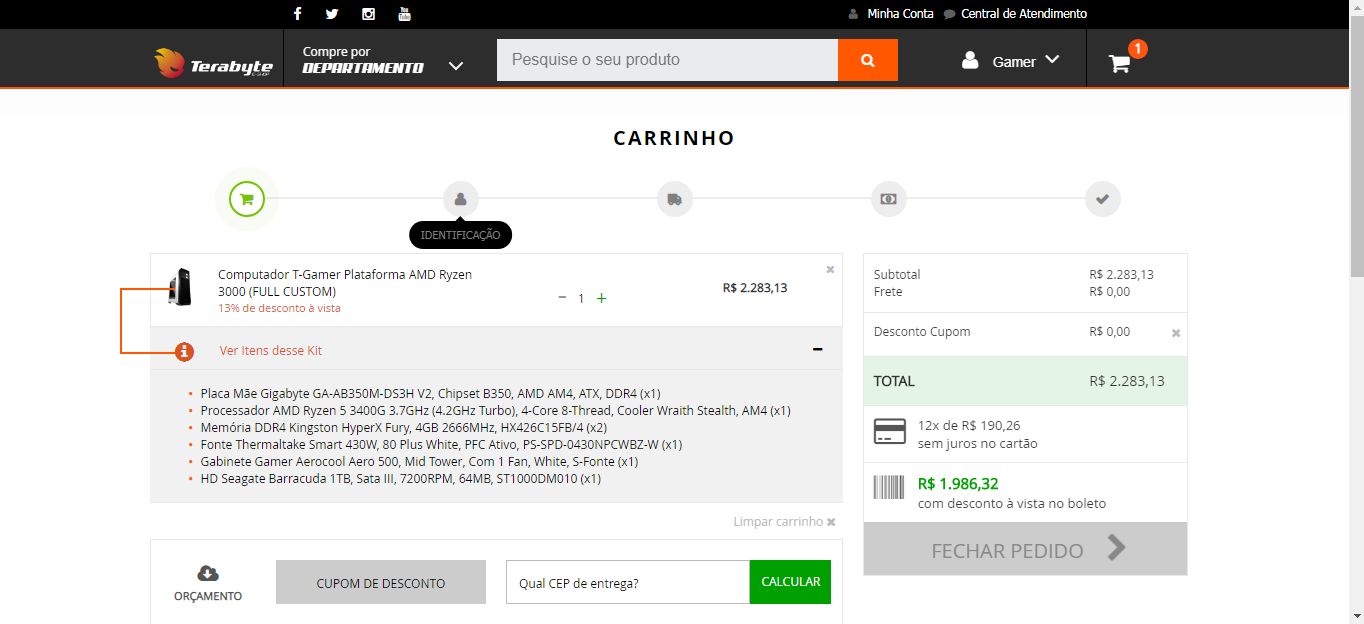Click the R$ 1.986,32 boleto price
Screen dimensions: 1364x624
click(x=958, y=484)
